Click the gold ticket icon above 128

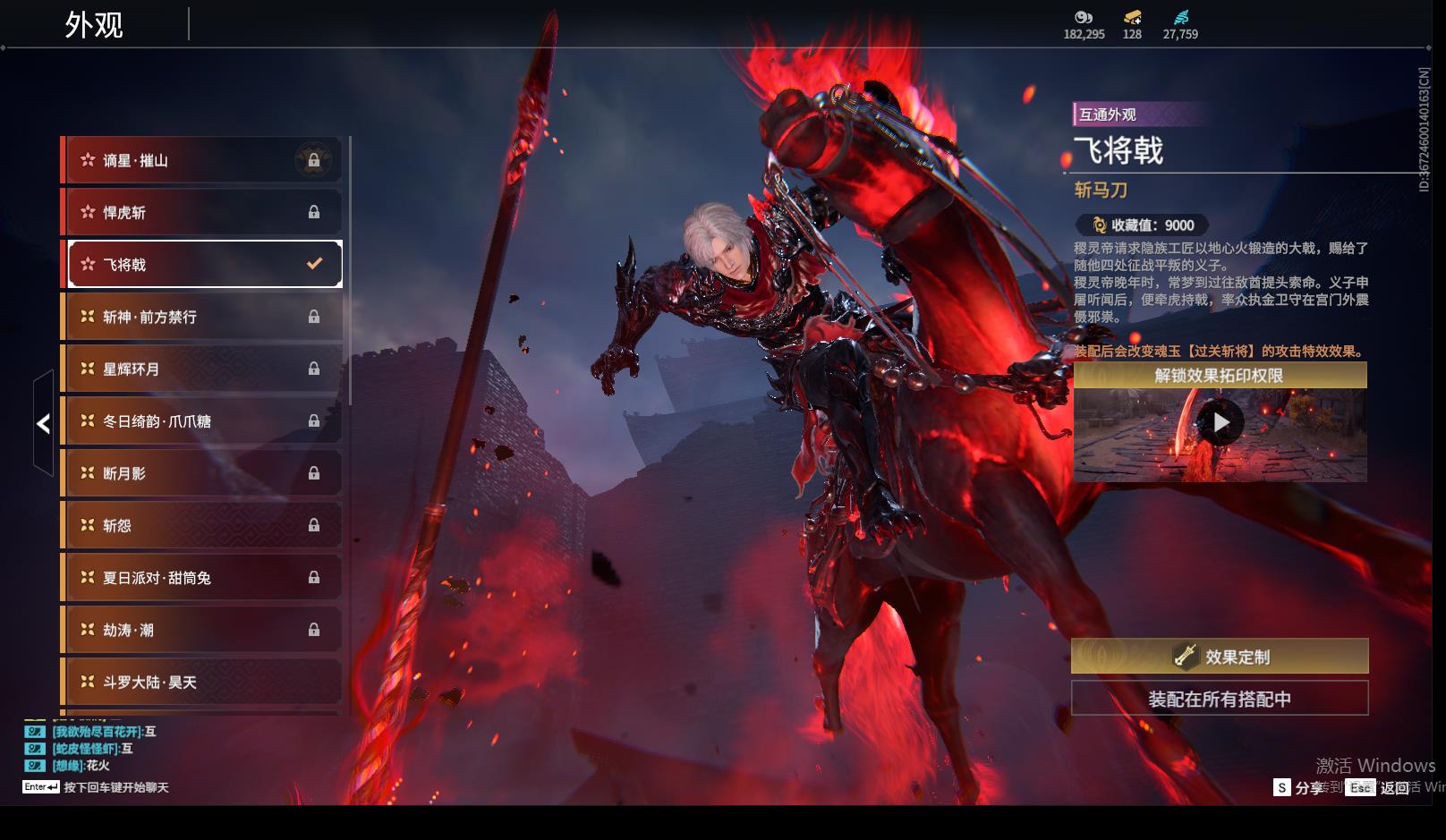(1133, 17)
